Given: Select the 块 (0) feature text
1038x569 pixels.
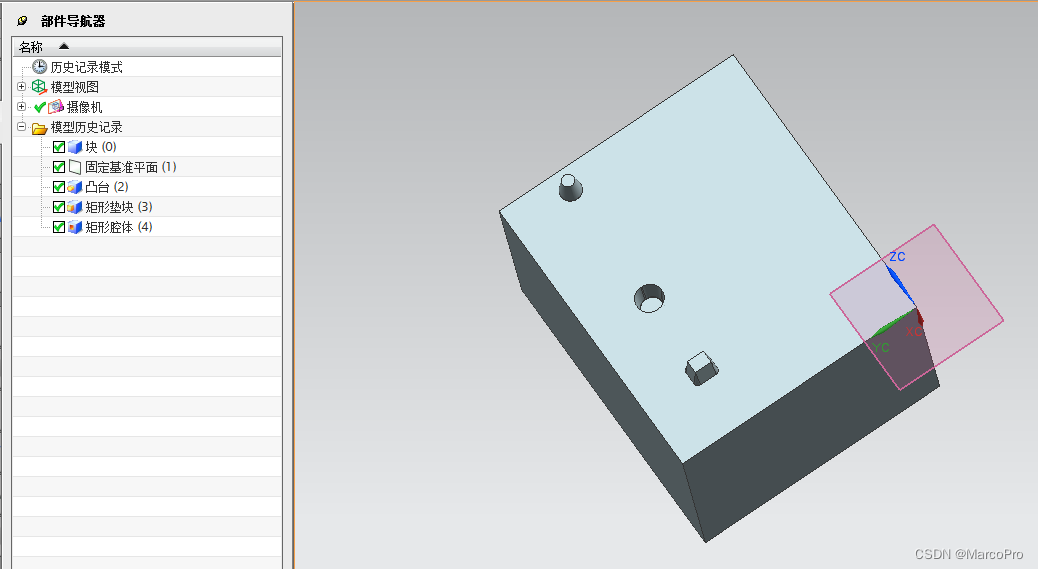Looking at the screenshot, I should click(x=101, y=147).
